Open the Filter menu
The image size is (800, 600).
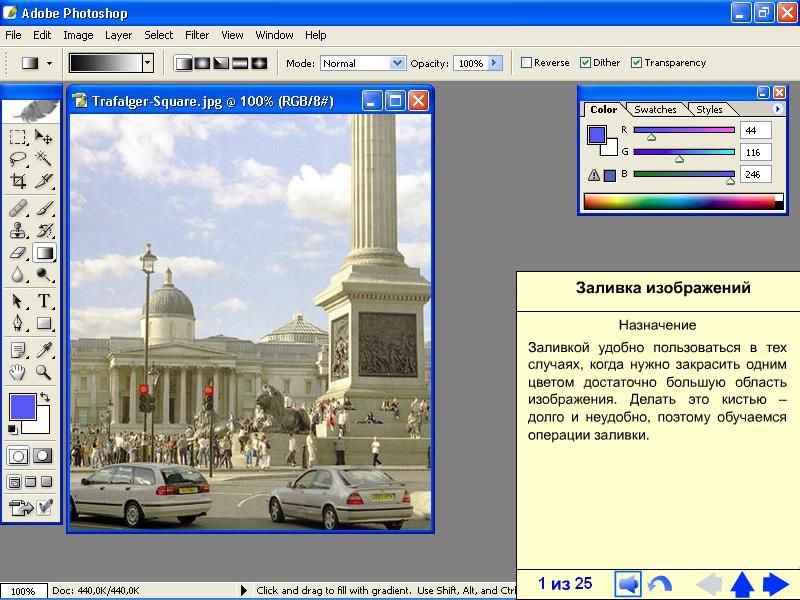(x=197, y=35)
